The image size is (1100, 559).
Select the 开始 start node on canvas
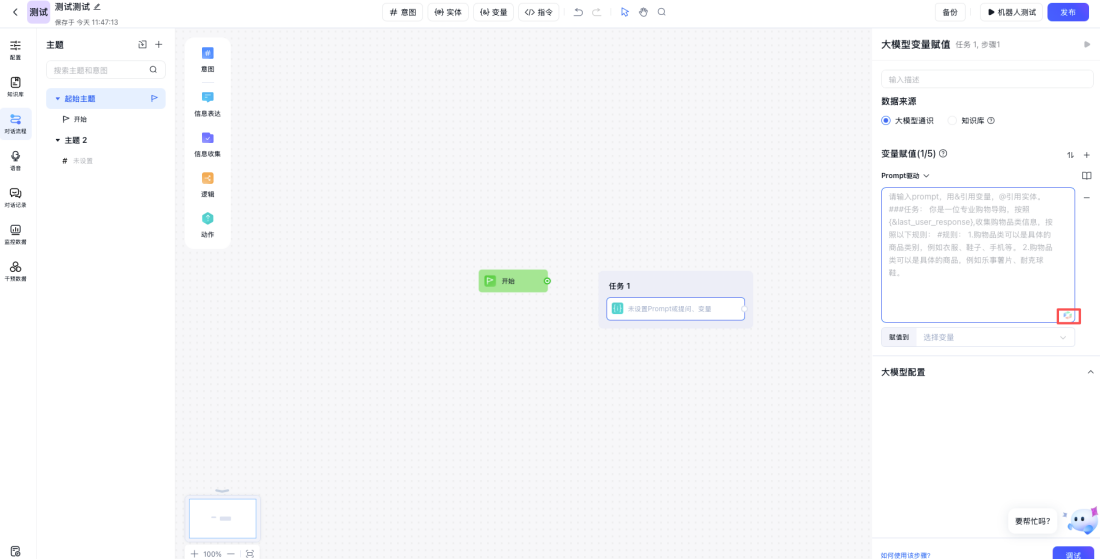coord(513,281)
